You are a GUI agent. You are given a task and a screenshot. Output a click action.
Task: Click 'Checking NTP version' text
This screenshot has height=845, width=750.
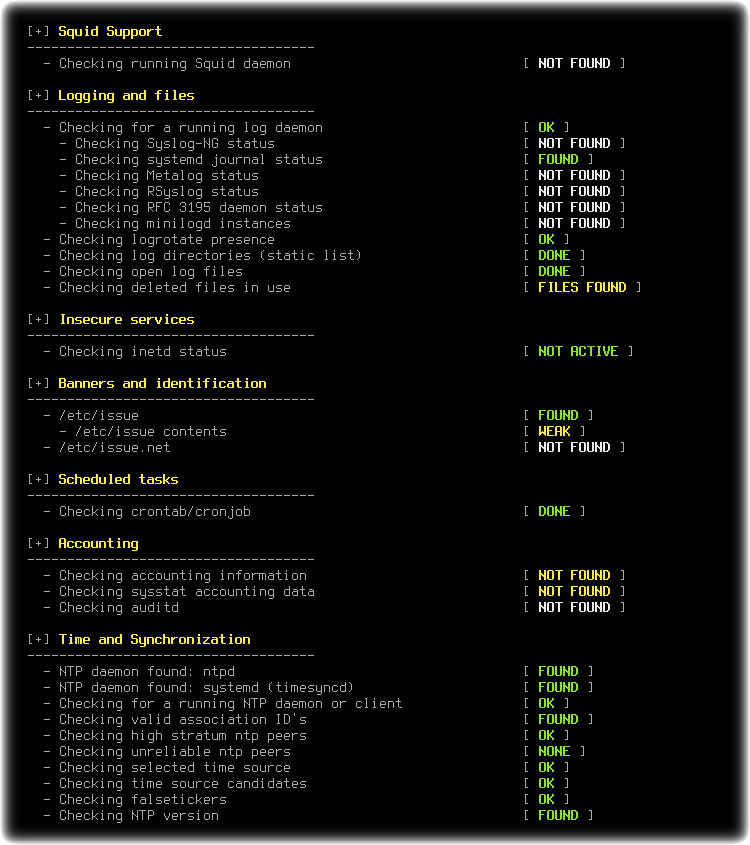click(x=139, y=816)
